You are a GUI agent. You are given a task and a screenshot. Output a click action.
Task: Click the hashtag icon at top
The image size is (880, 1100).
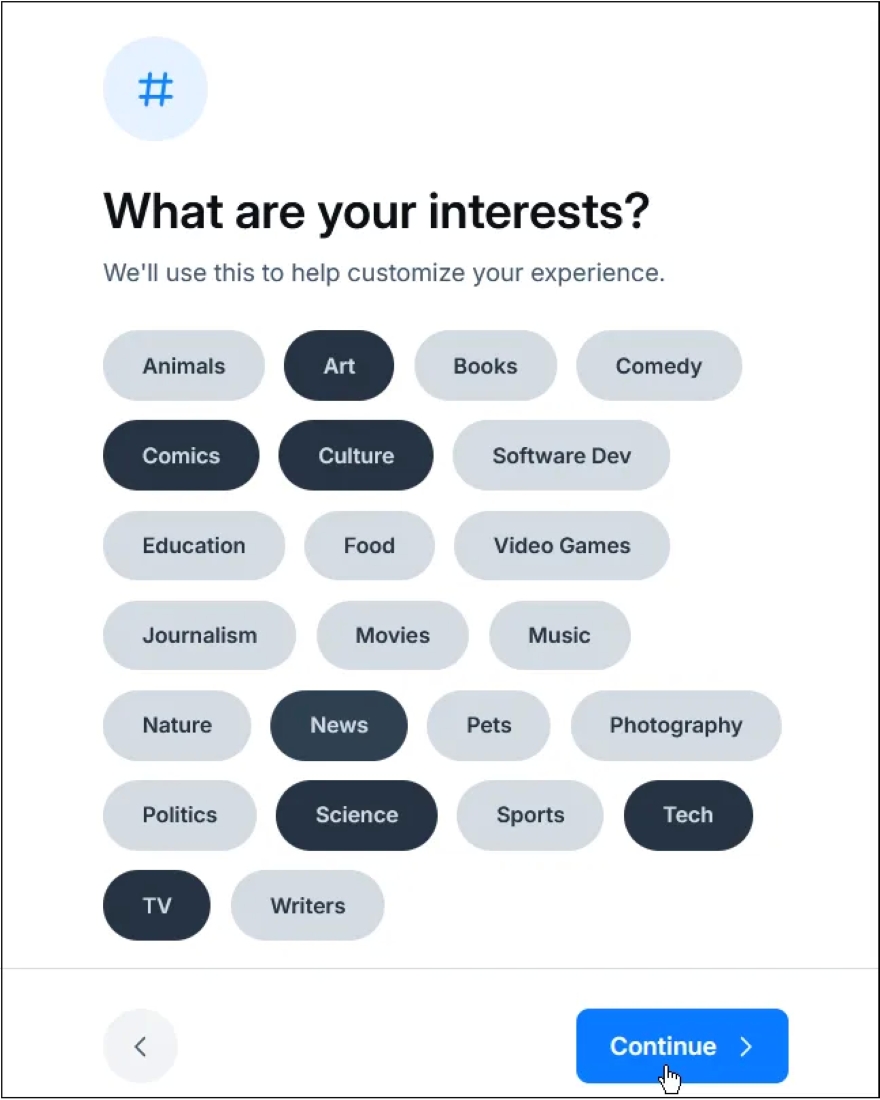pyautogui.click(x=155, y=90)
